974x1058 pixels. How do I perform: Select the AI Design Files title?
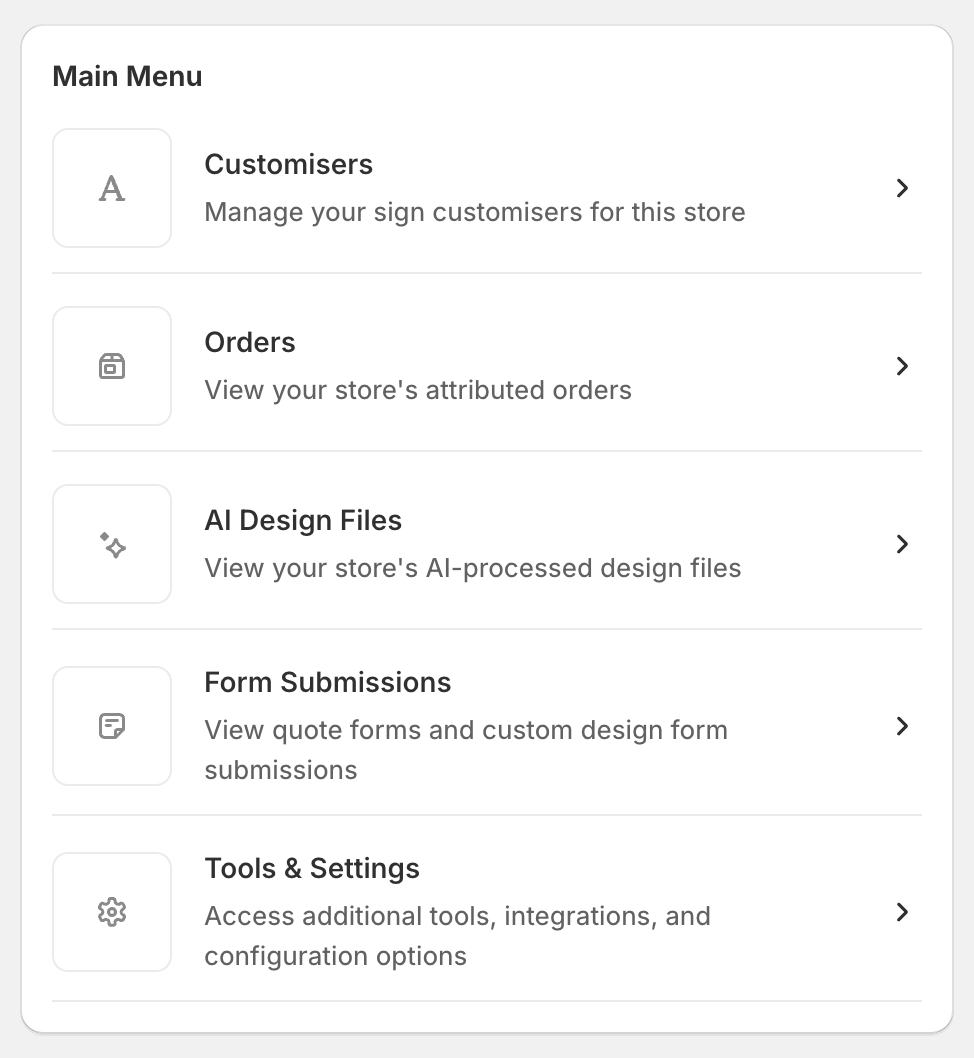[303, 520]
